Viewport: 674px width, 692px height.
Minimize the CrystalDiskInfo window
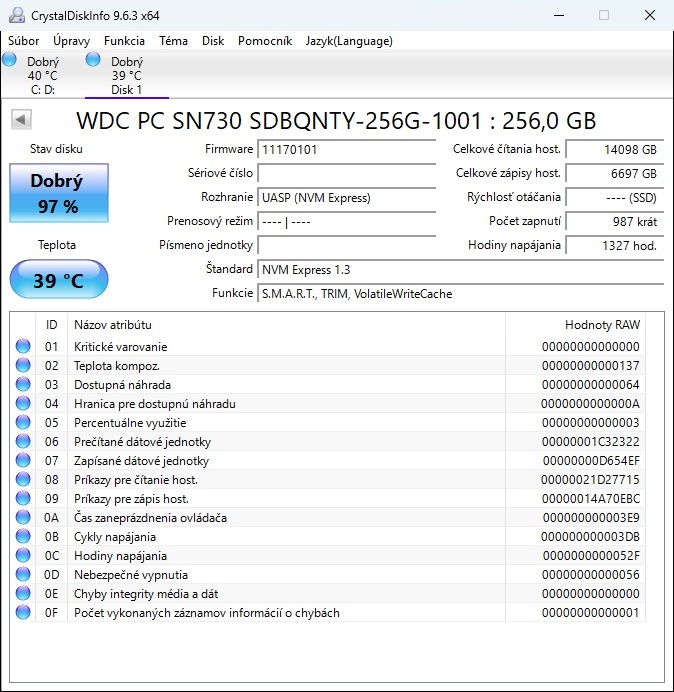coord(559,15)
